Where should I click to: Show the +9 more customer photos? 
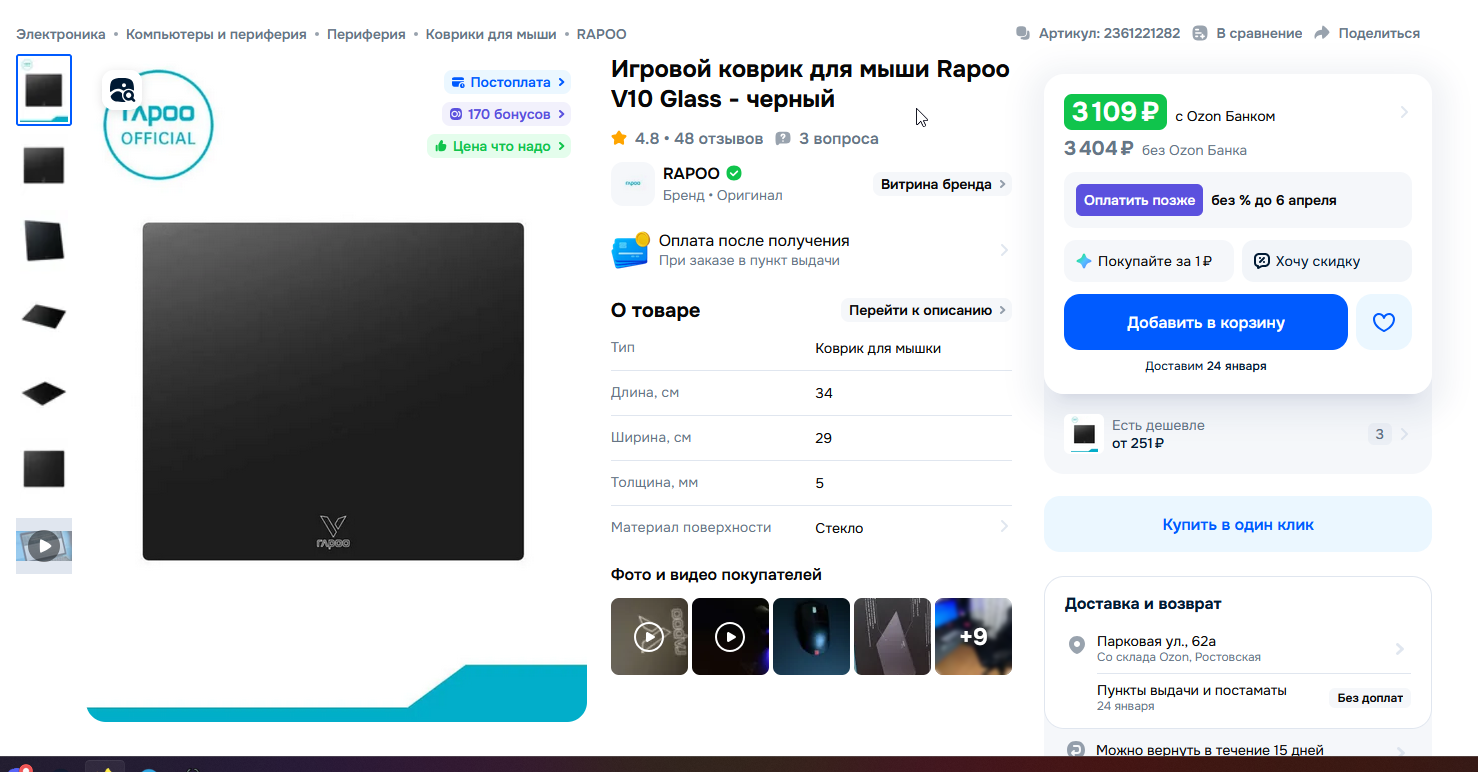973,636
